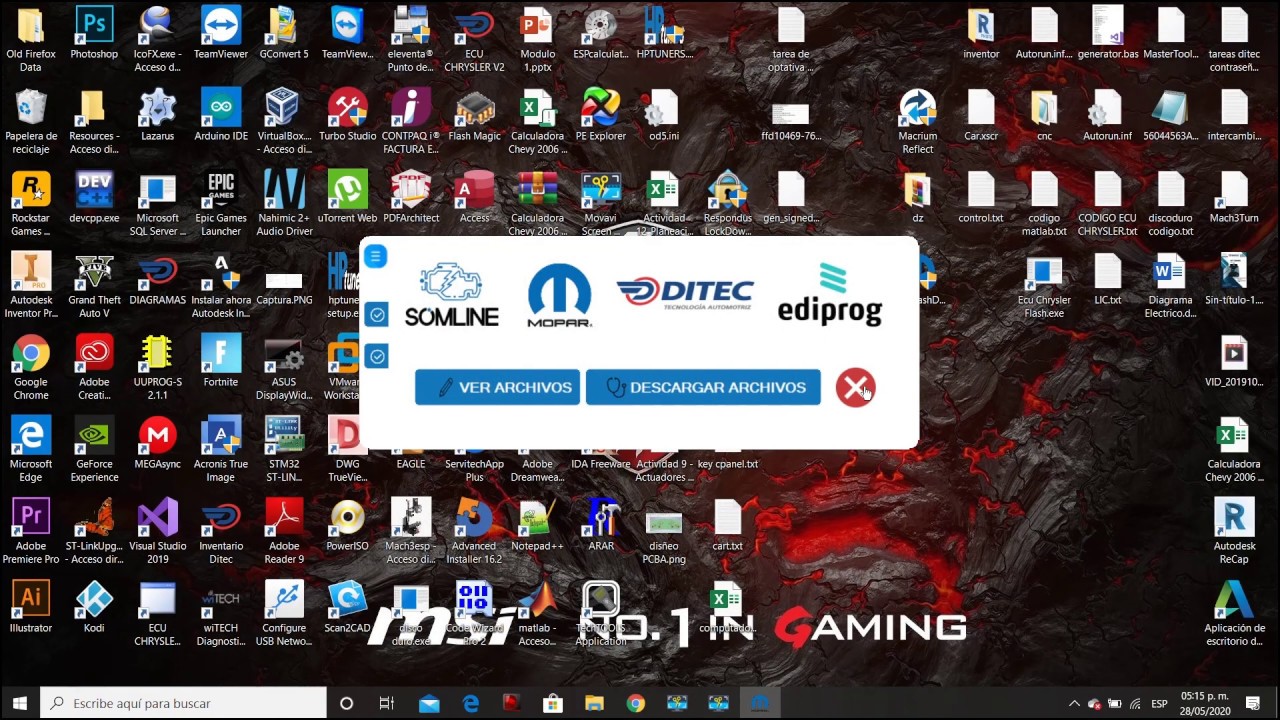
Task: Select the Acronis True Image icon
Action: pyautogui.click(x=221, y=450)
